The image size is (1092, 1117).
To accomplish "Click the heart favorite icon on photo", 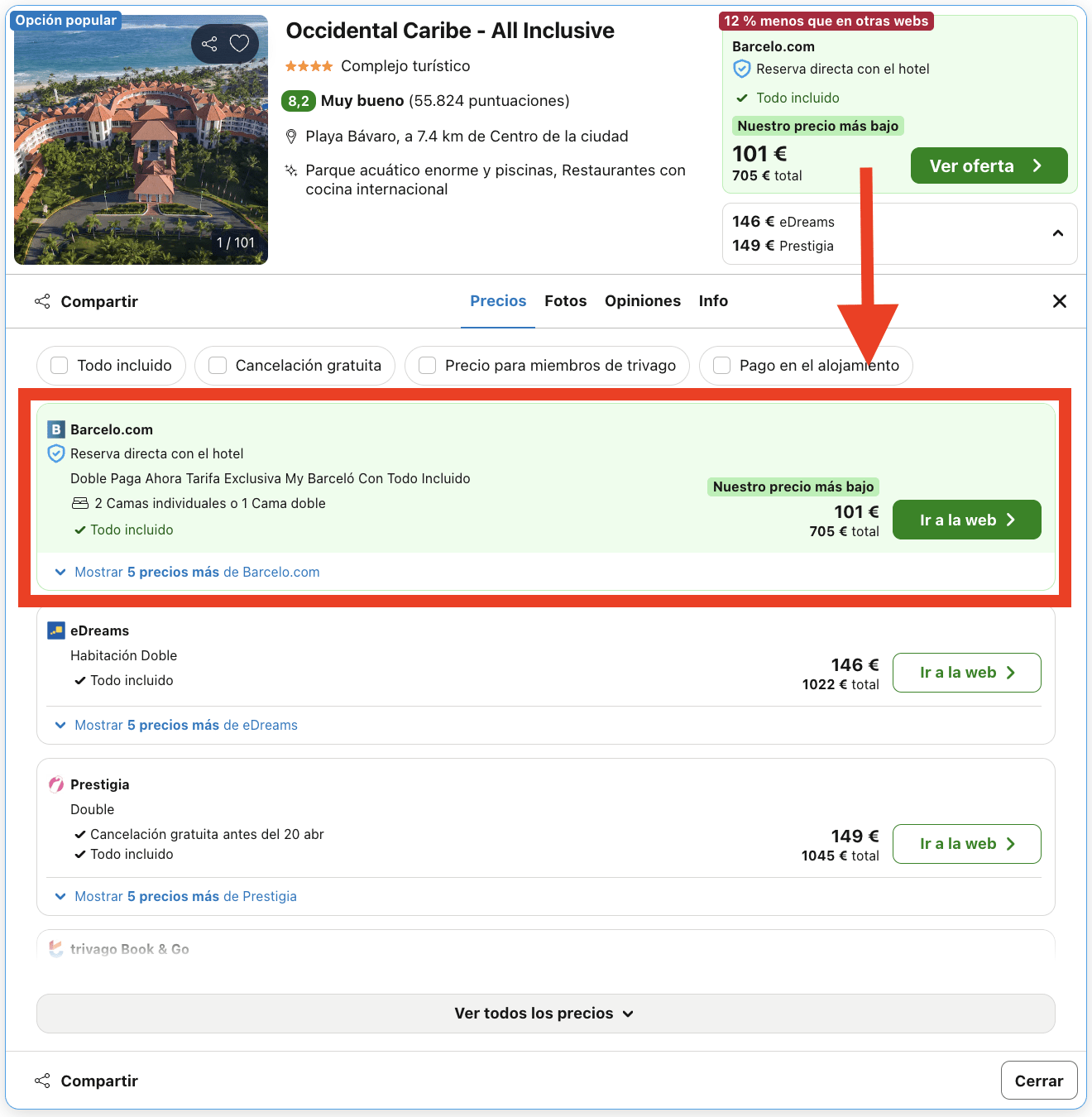I will tap(239, 44).
